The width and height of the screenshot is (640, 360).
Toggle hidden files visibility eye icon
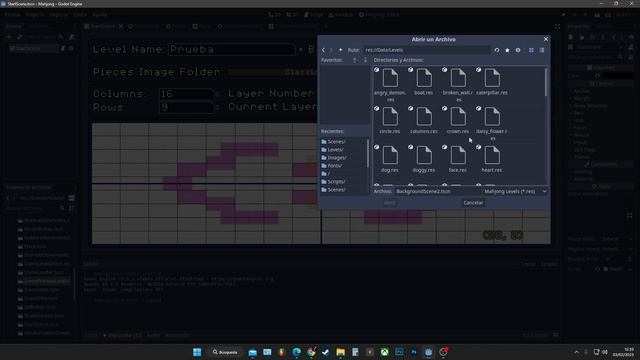(x=518, y=50)
